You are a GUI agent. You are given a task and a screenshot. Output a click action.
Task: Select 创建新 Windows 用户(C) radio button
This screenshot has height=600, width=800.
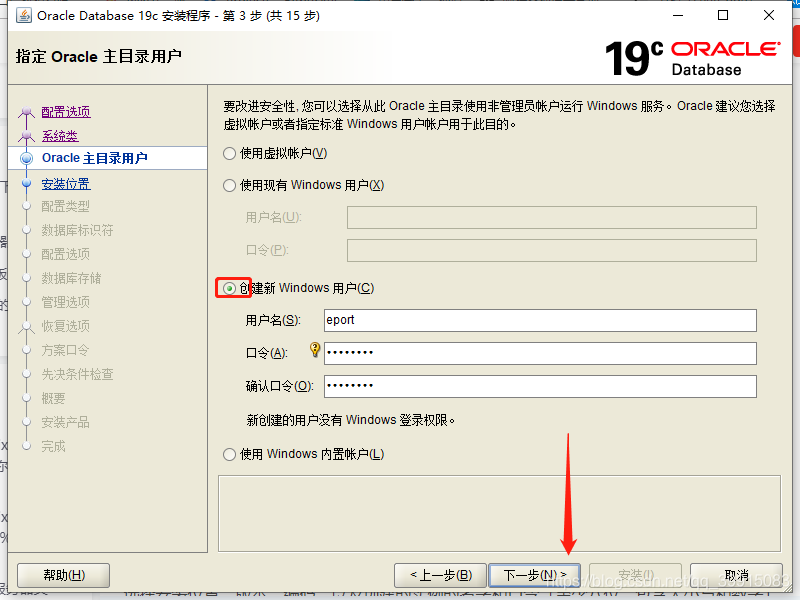(x=230, y=289)
